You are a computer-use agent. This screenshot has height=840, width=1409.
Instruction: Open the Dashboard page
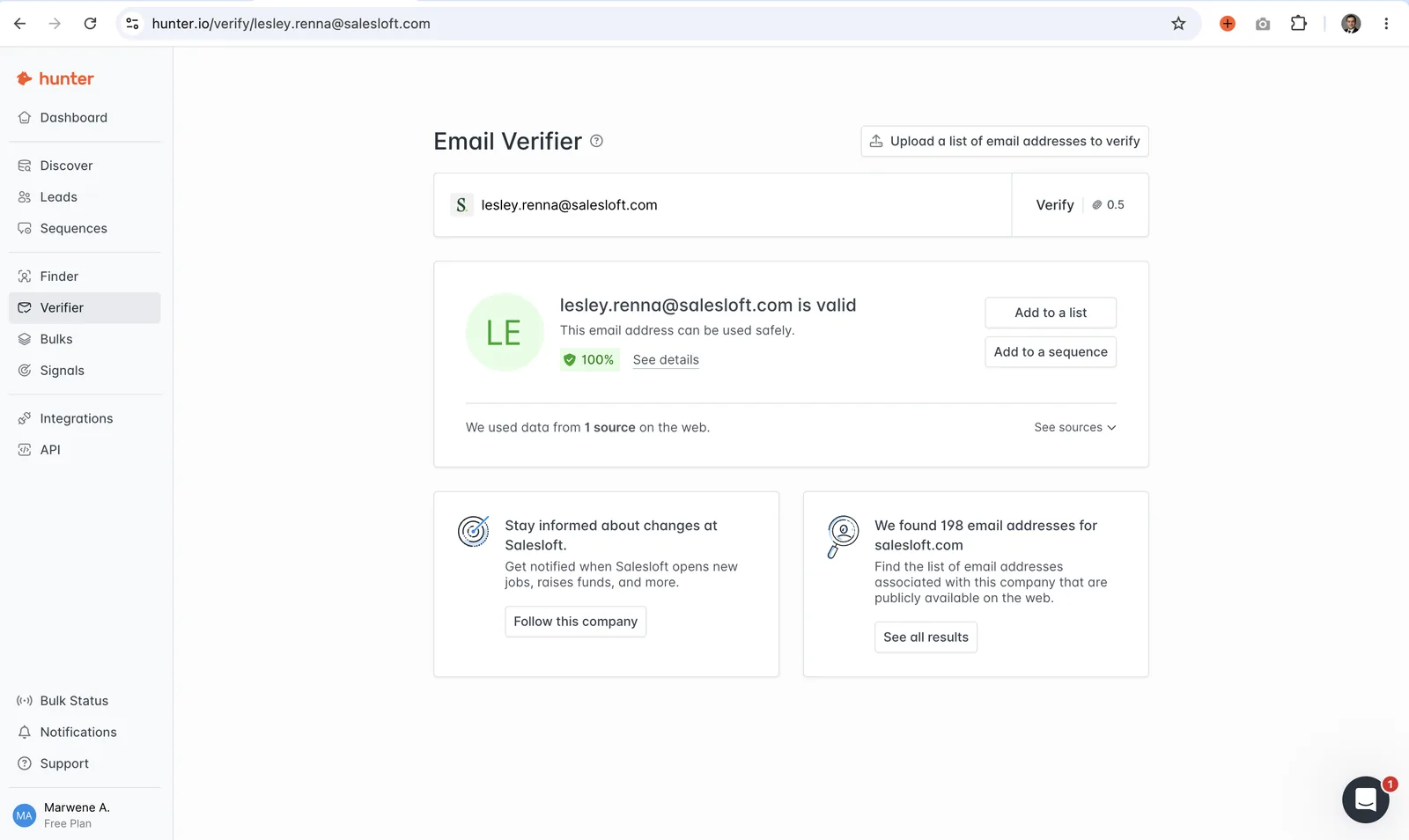pos(85,118)
